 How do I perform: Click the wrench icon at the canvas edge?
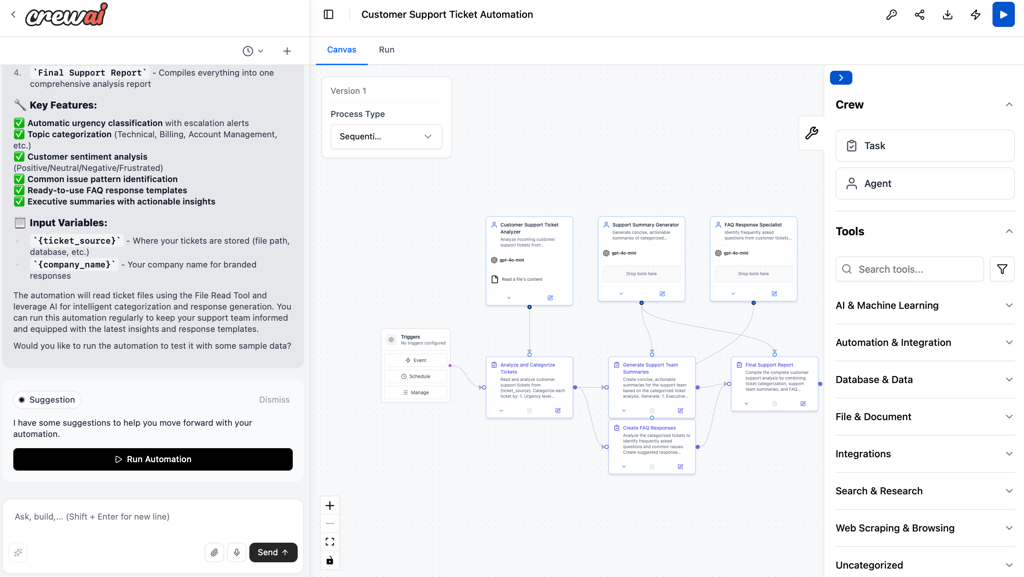[x=812, y=133]
